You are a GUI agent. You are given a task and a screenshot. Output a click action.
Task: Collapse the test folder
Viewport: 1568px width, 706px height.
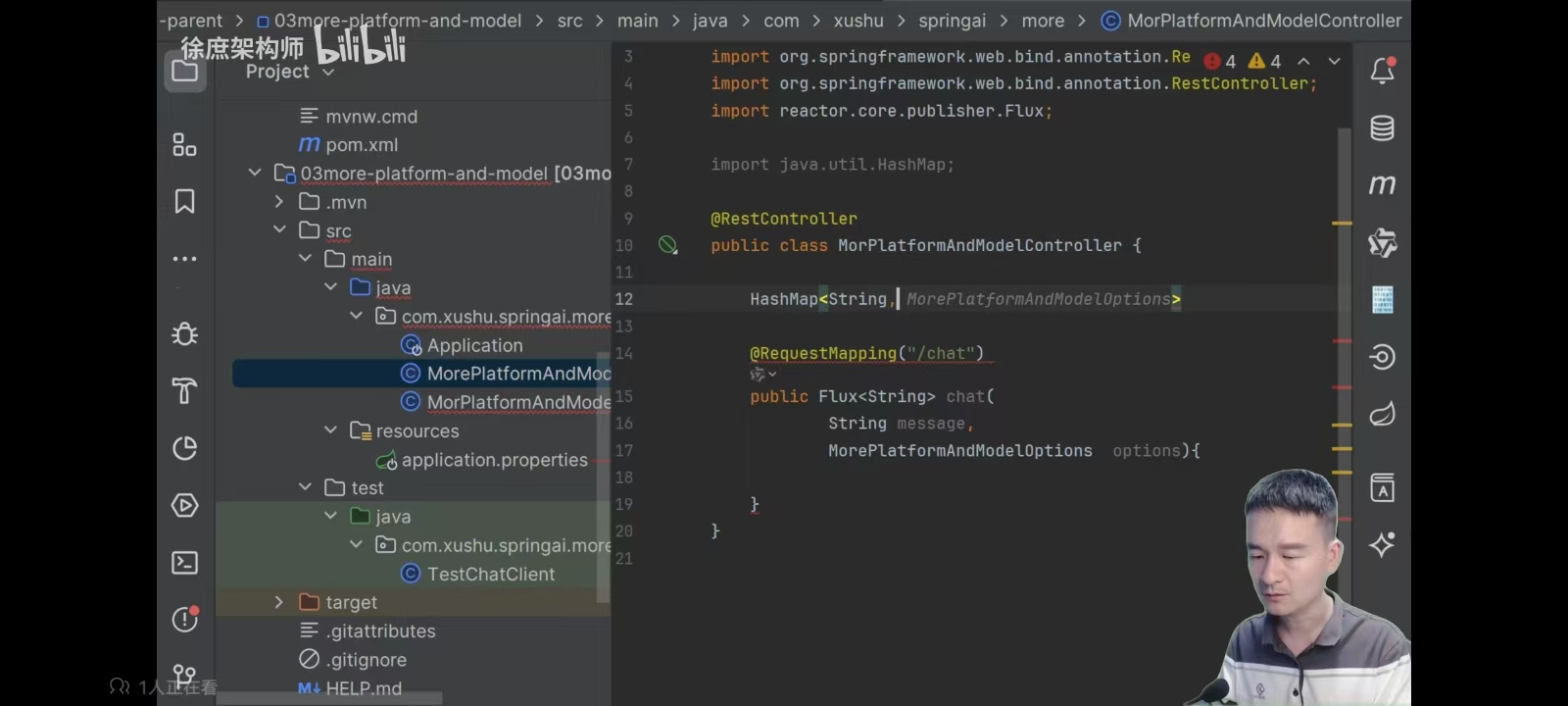[x=305, y=486]
